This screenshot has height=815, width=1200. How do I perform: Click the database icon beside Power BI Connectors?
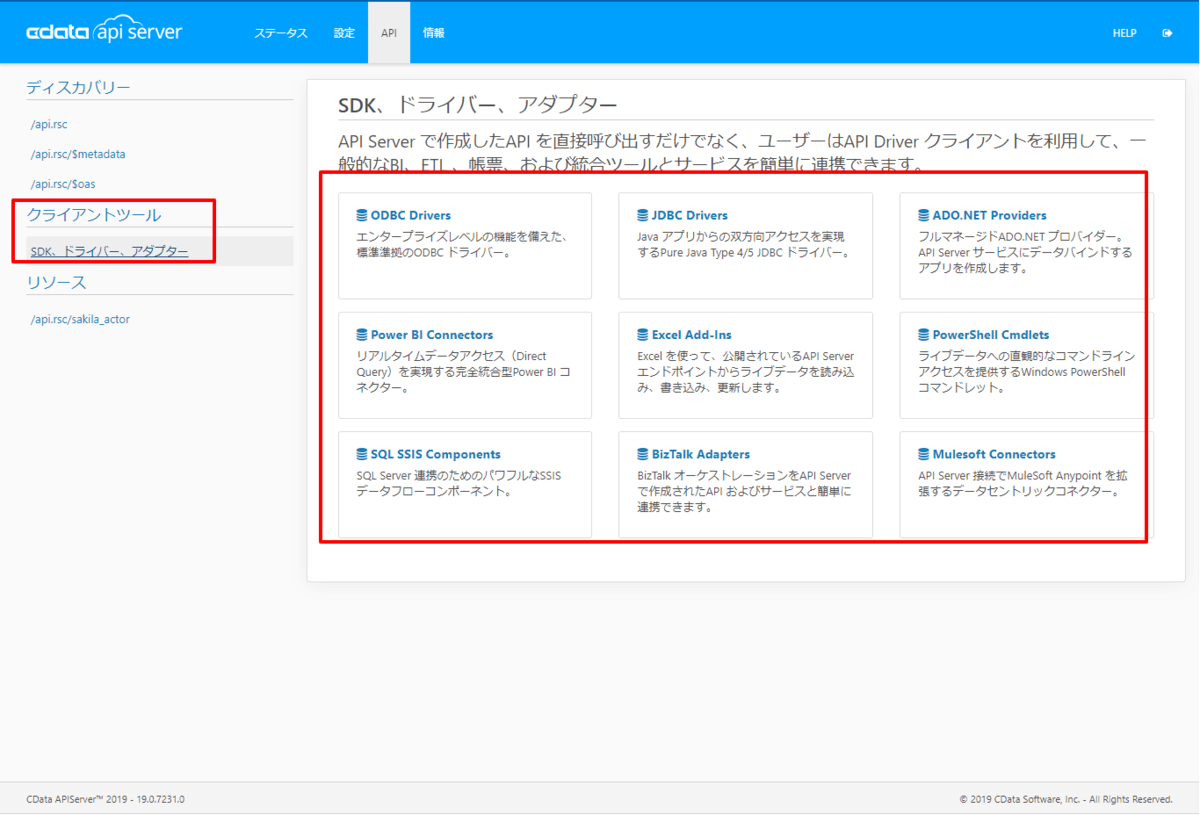[362, 335]
